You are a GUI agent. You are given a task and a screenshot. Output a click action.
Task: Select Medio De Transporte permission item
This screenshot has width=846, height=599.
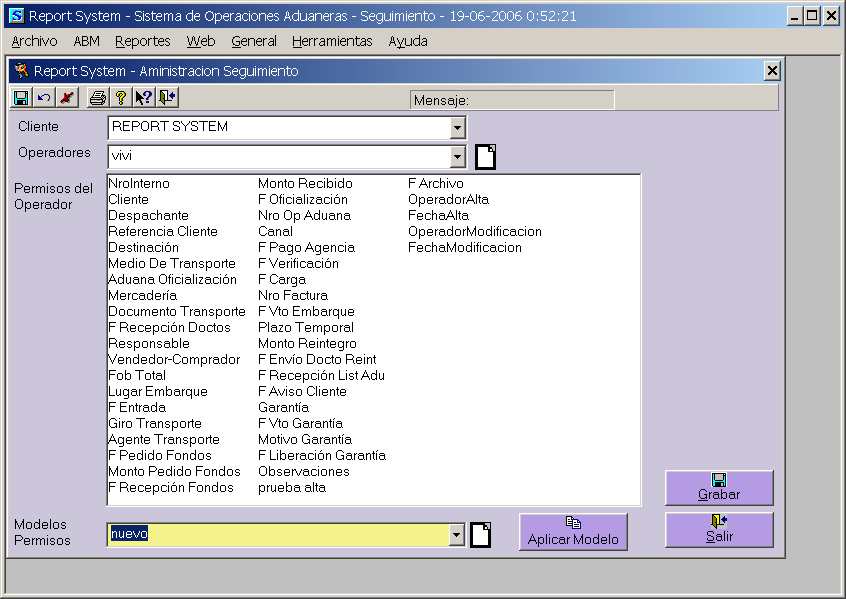click(x=172, y=263)
